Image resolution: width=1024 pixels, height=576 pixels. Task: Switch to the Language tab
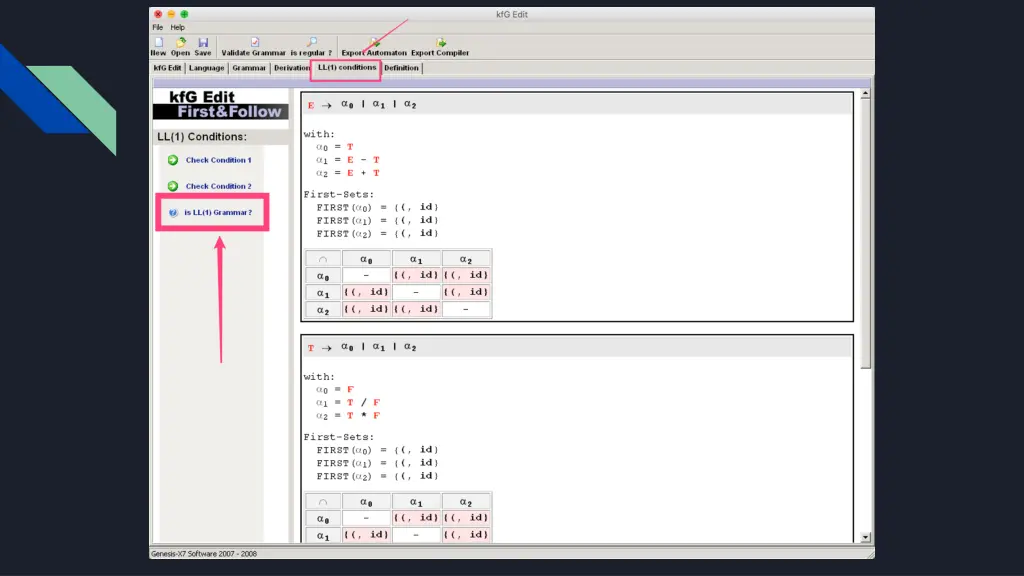[x=206, y=68]
